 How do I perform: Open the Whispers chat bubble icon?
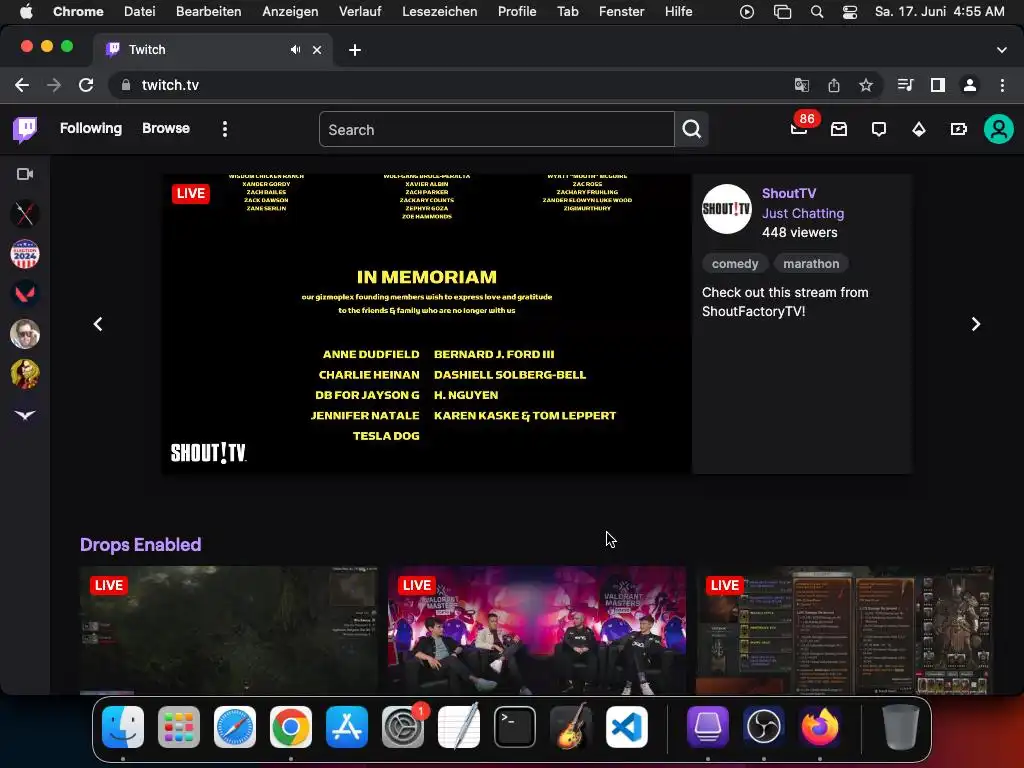[878, 129]
